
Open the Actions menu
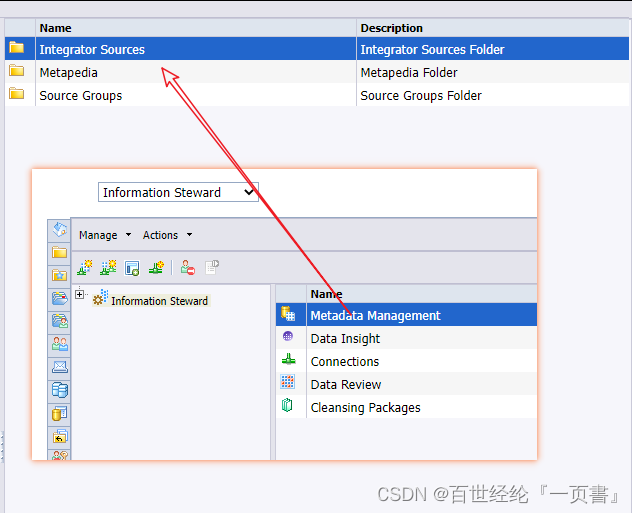(x=160, y=235)
